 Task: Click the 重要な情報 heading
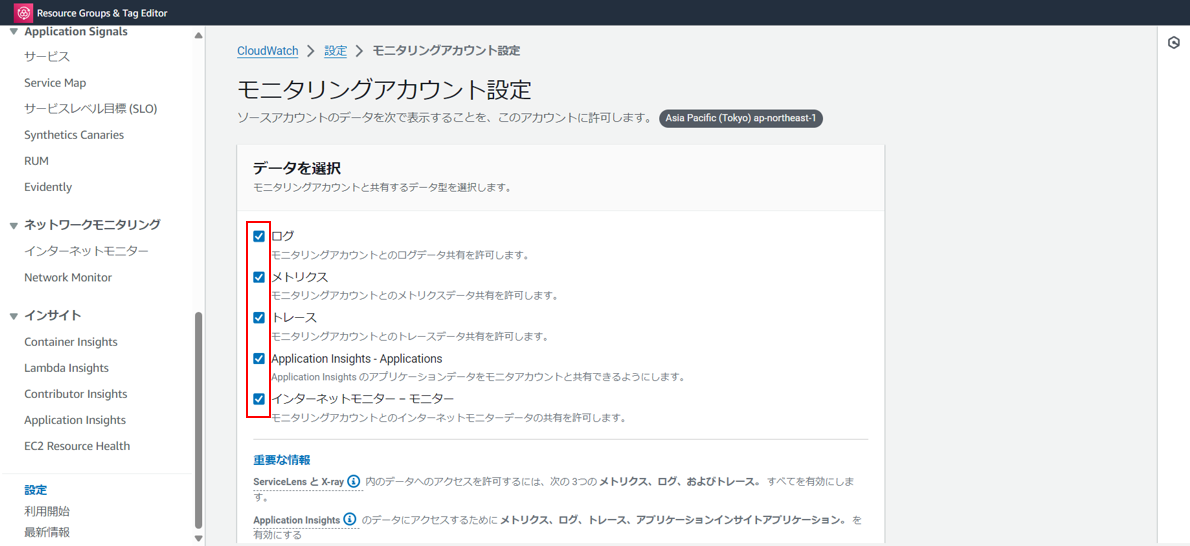coord(282,460)
